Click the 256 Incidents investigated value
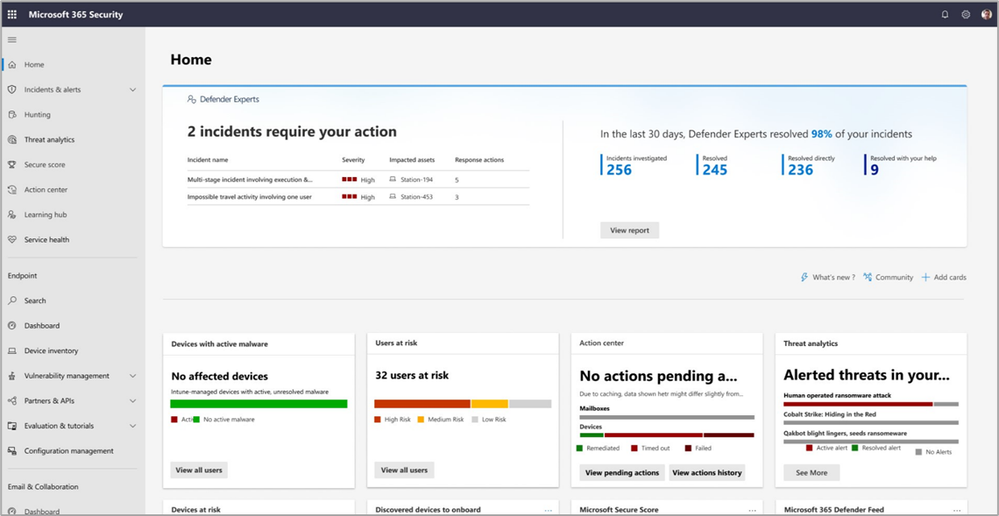Viewport: 999px width, 516px height. tap(619, 169)
